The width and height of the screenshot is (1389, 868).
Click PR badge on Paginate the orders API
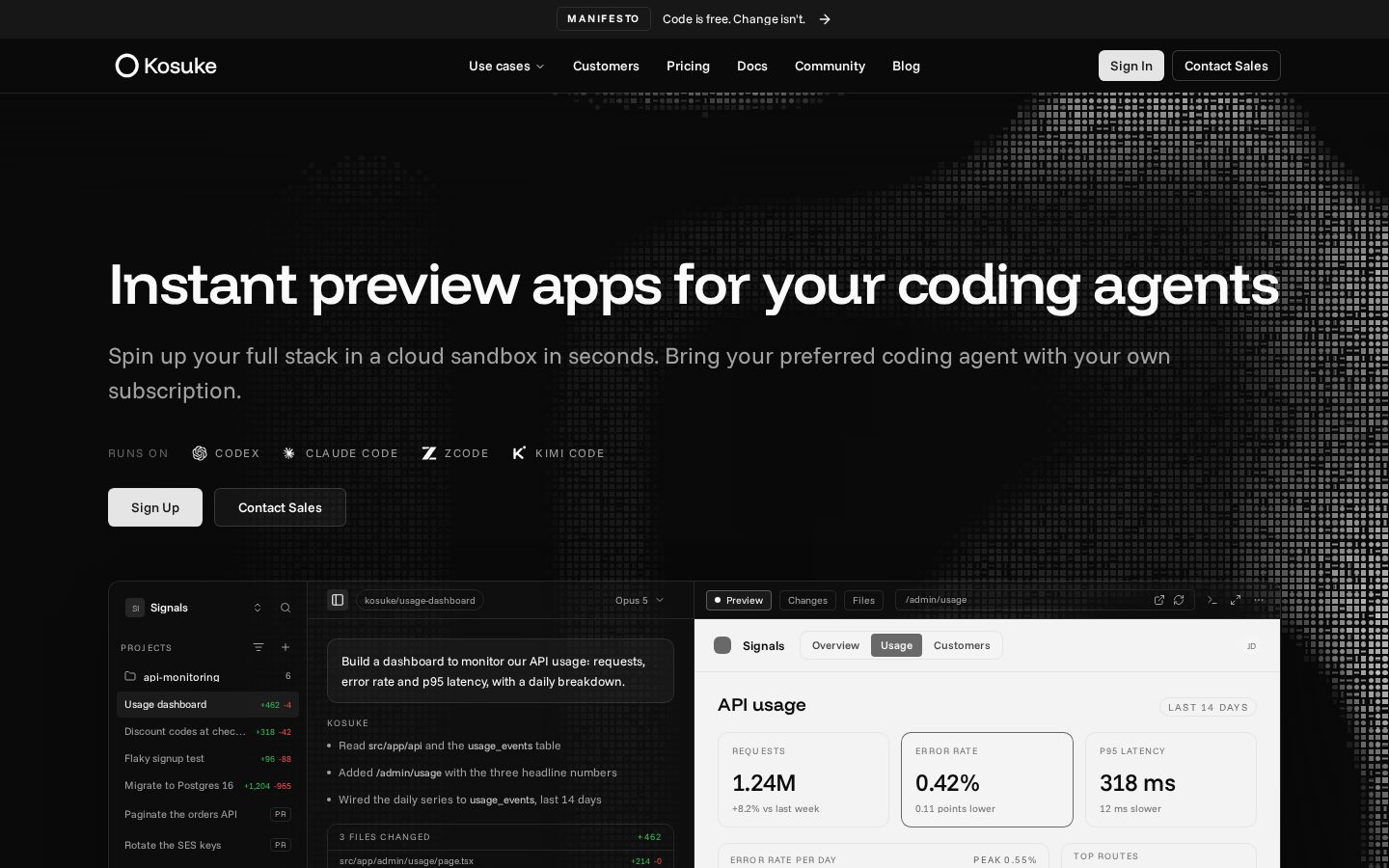tap(281, 814)
